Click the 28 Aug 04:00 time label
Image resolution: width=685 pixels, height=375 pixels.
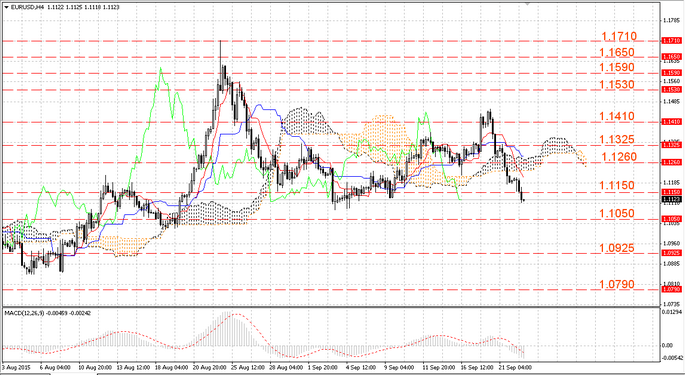click(286, 368)
